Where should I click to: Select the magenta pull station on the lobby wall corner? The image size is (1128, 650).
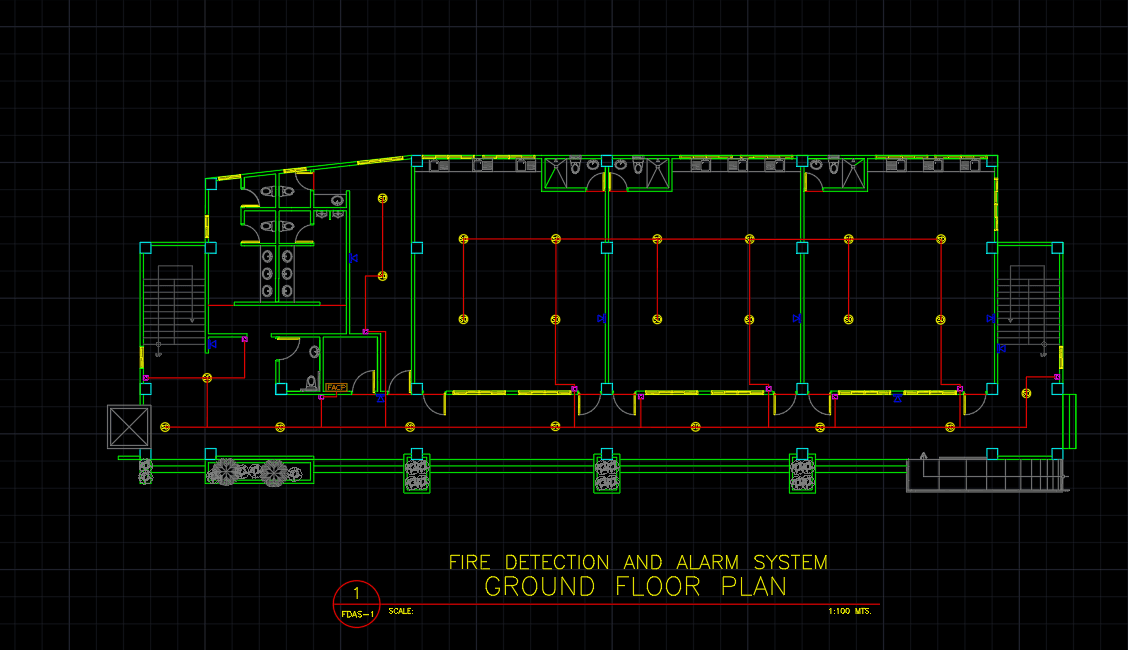[365, 331]
